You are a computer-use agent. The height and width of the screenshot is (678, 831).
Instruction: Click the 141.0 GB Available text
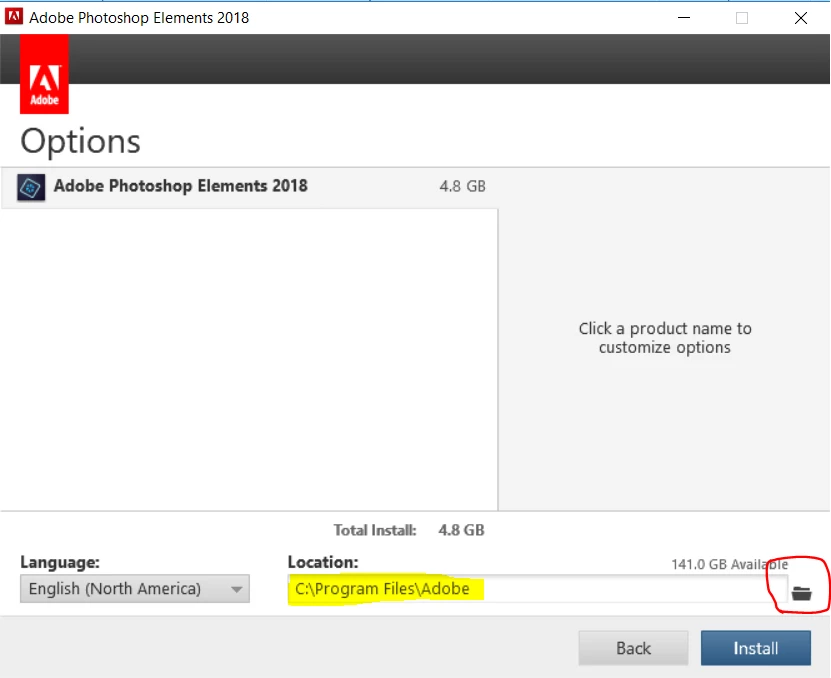click(x=729, y=564)
